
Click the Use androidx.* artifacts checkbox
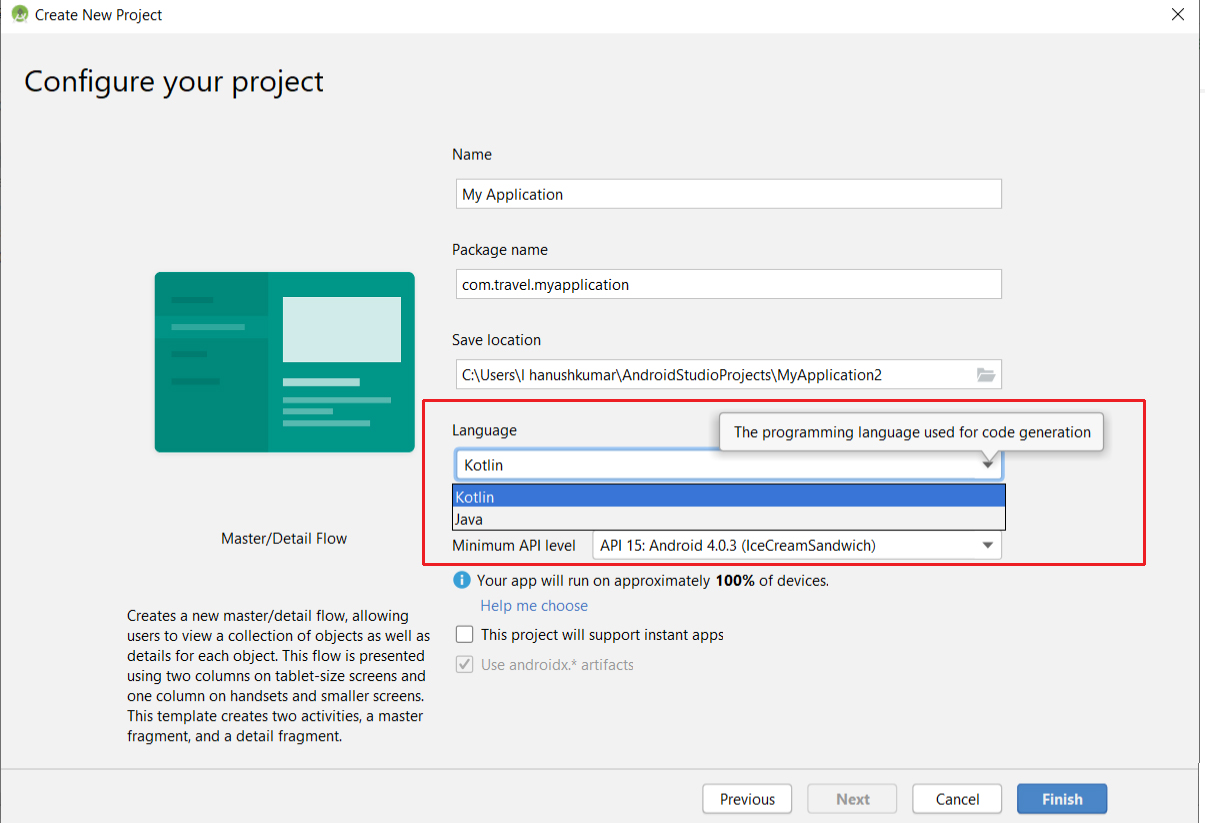(x=465, y=665)
